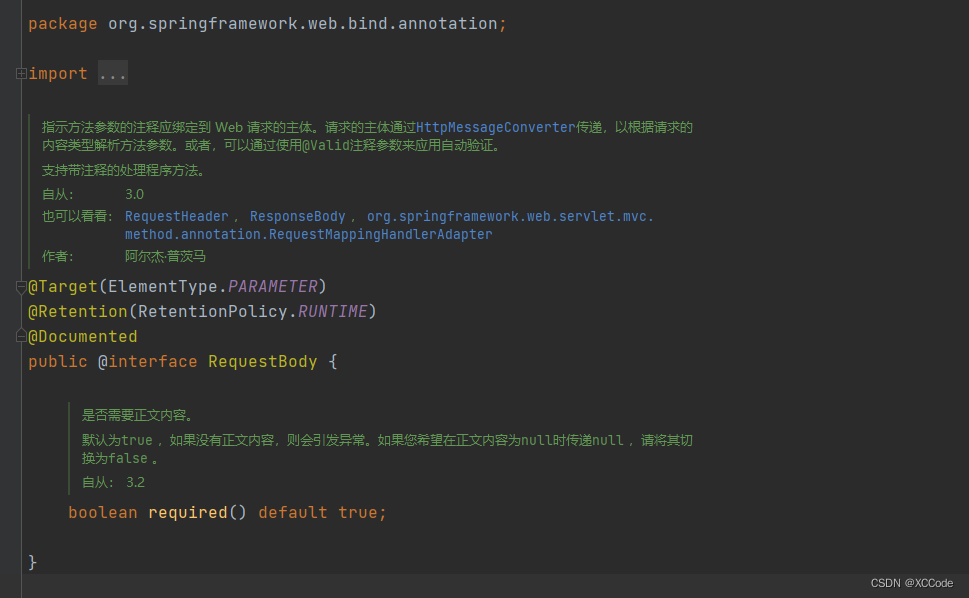The image size is (969, 598).
Task: Place cursor on RequestBody interface name
Action: (x=263, y=362)
